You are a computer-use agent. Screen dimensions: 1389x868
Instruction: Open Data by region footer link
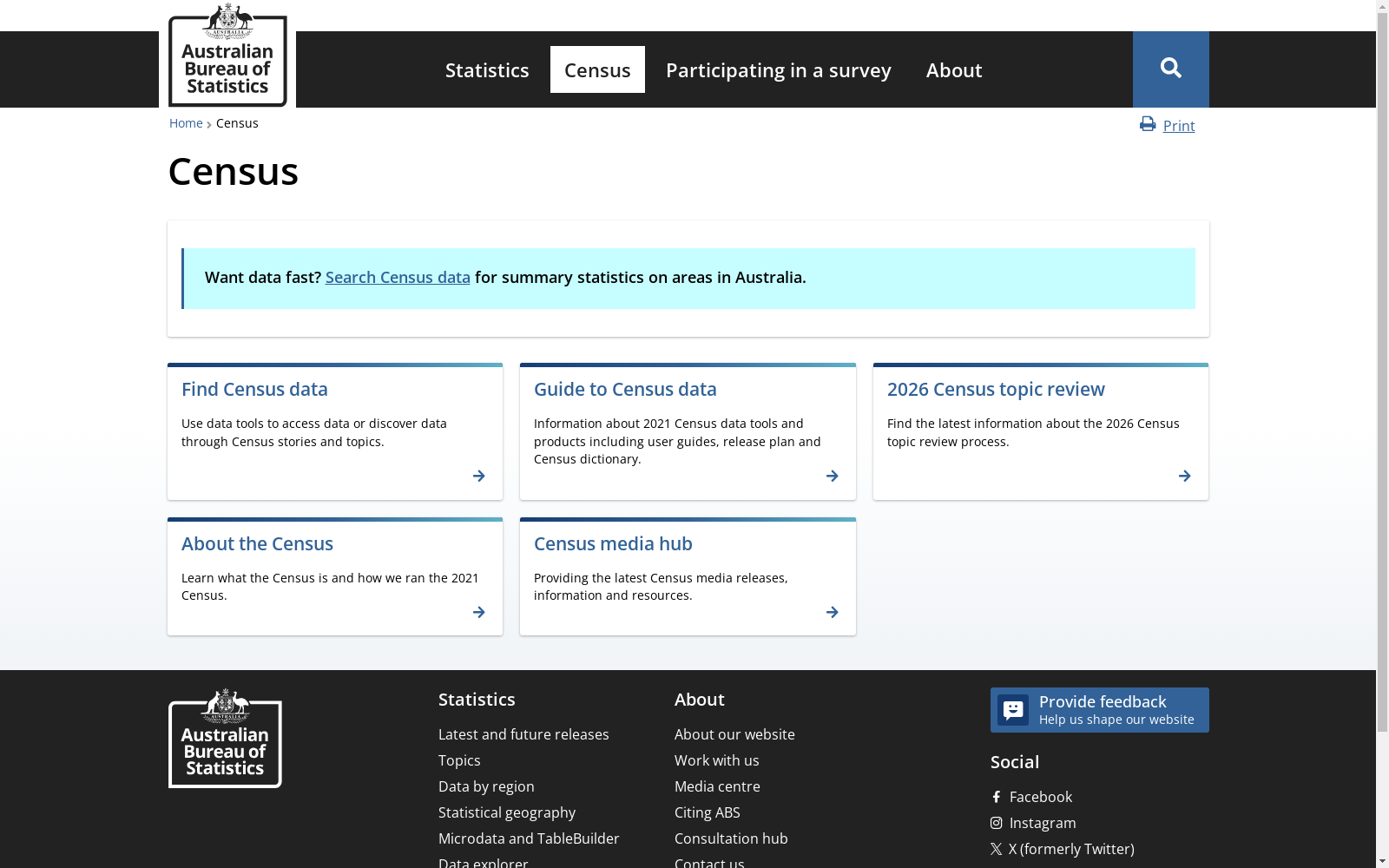[486, 786]
